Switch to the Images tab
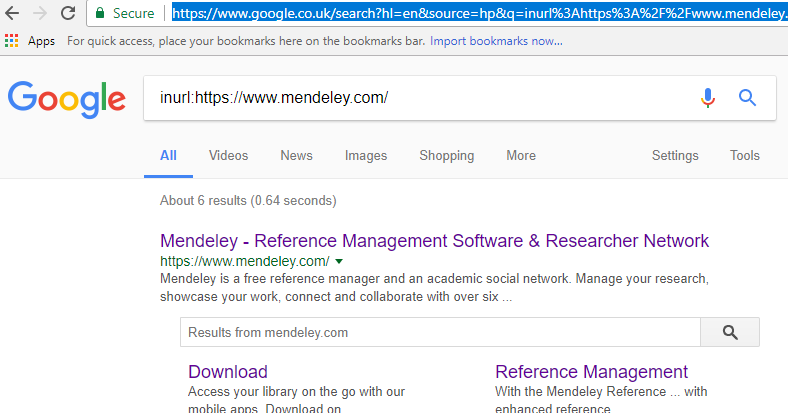The image size is (788, 413). click(x=366, y=155)
